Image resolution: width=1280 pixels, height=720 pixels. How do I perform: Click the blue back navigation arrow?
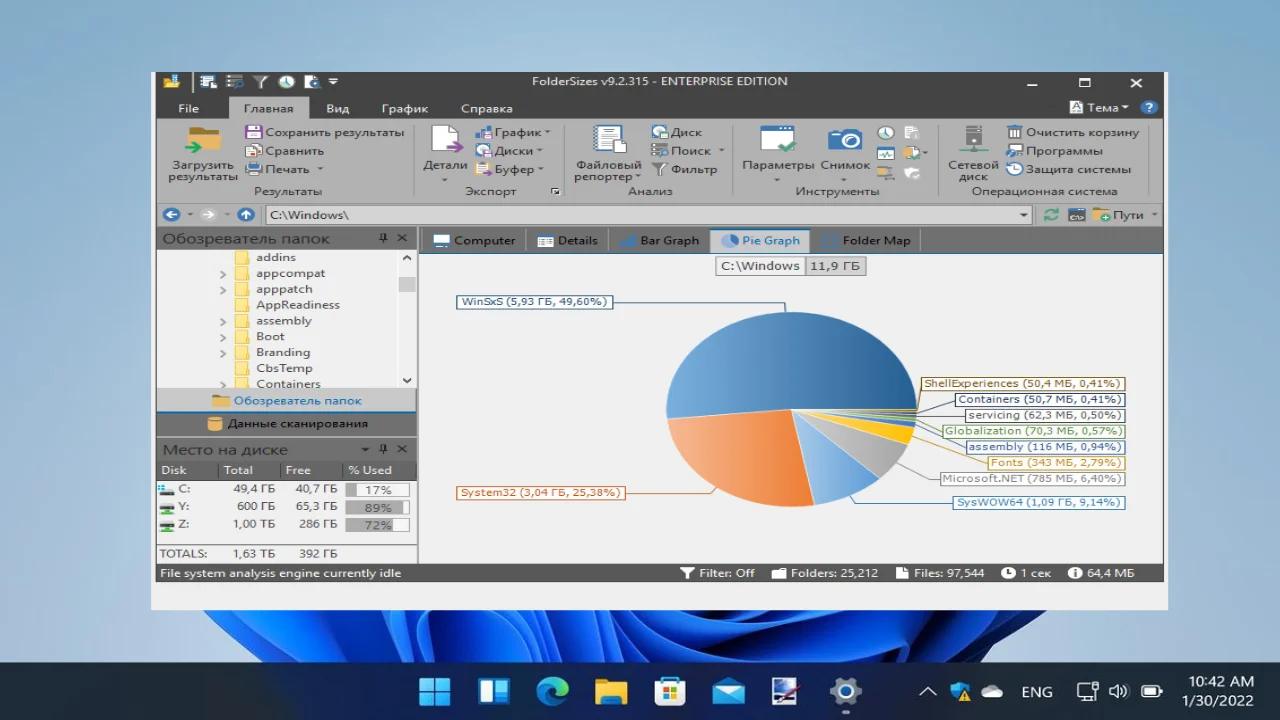point(171,215)
